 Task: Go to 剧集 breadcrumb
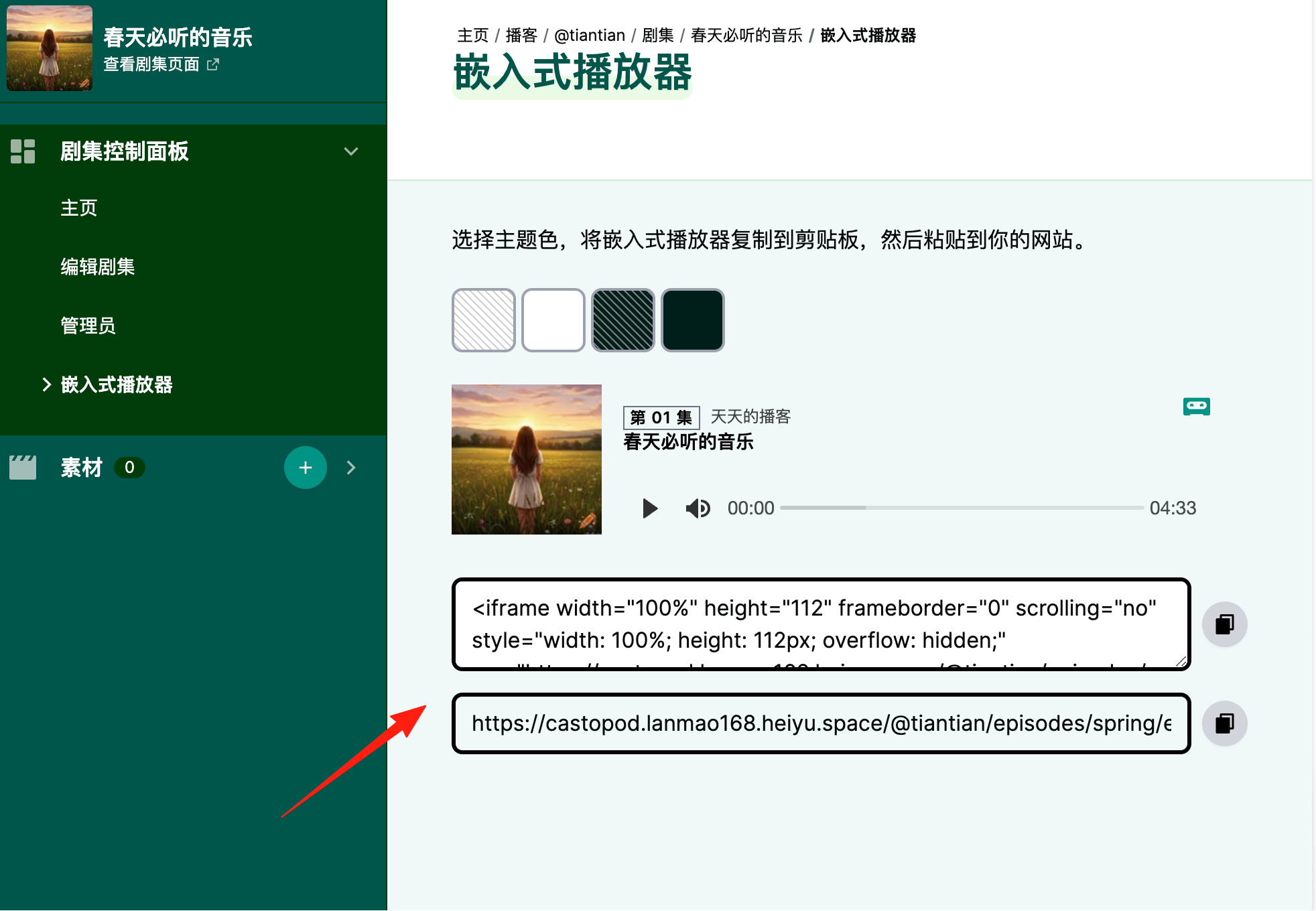pyautogui.click(x=658, y=35)
